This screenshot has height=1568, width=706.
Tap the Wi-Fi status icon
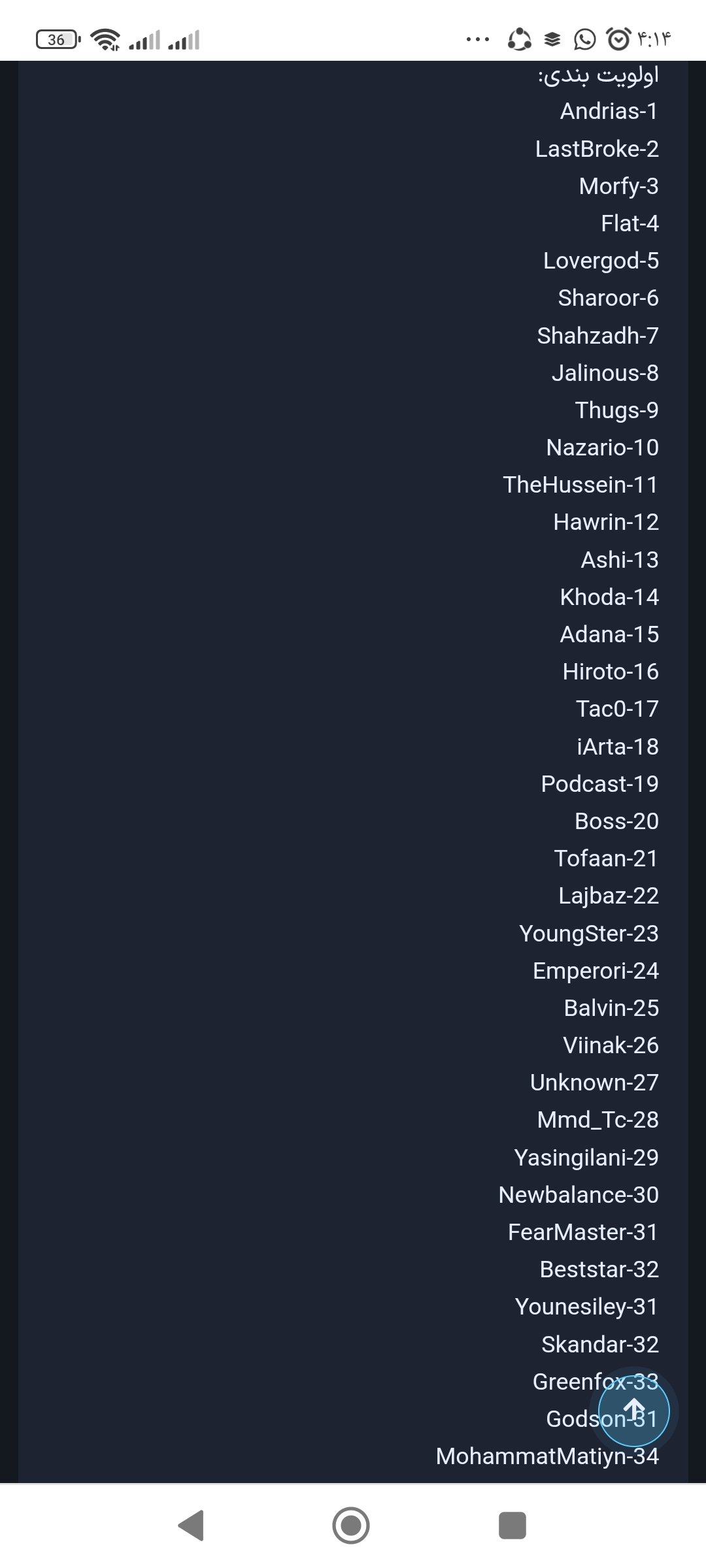pyautogui.click(x=105, y=40)
